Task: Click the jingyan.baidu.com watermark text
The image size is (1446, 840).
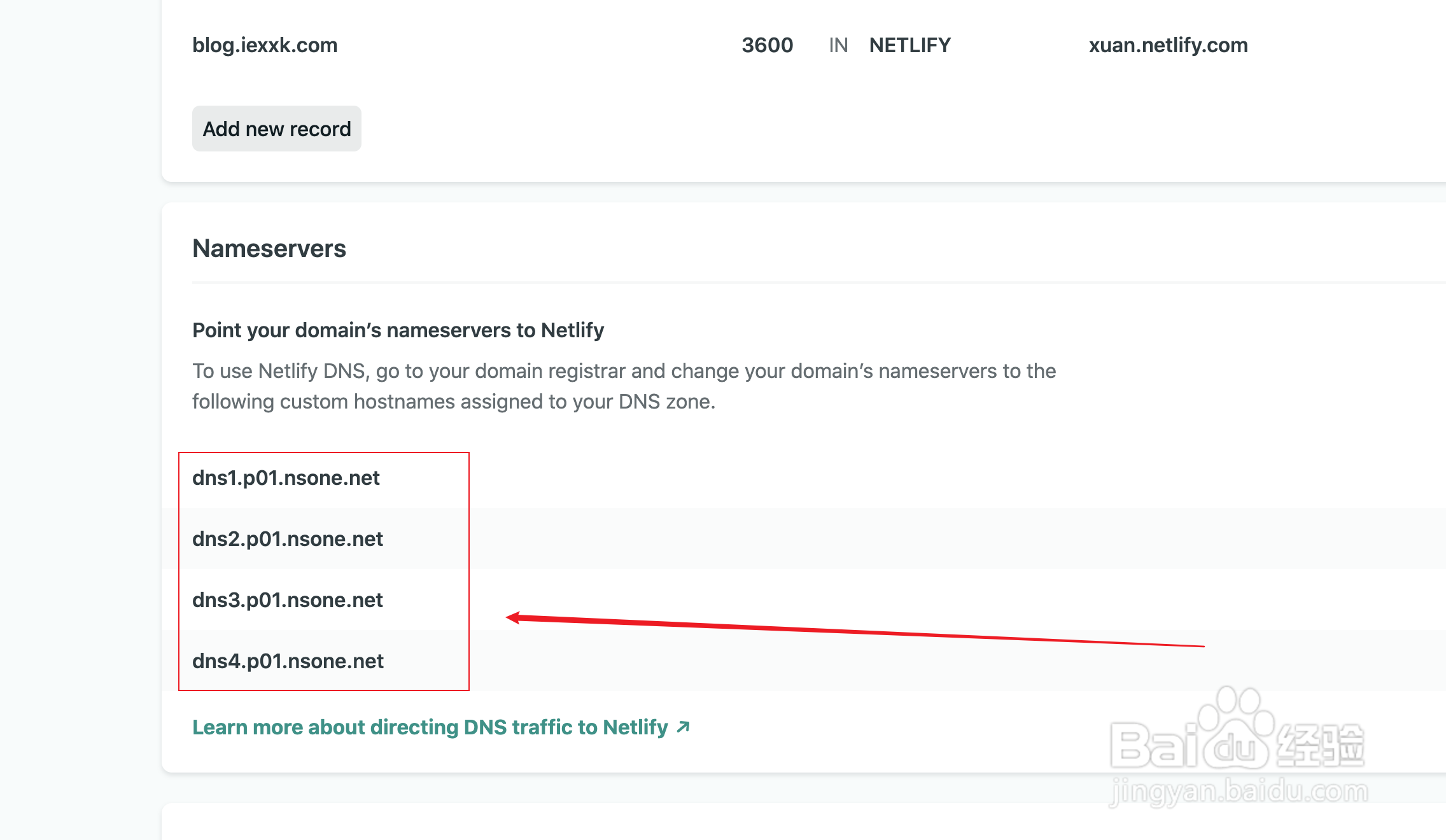Action: [x=1238, y=792]
